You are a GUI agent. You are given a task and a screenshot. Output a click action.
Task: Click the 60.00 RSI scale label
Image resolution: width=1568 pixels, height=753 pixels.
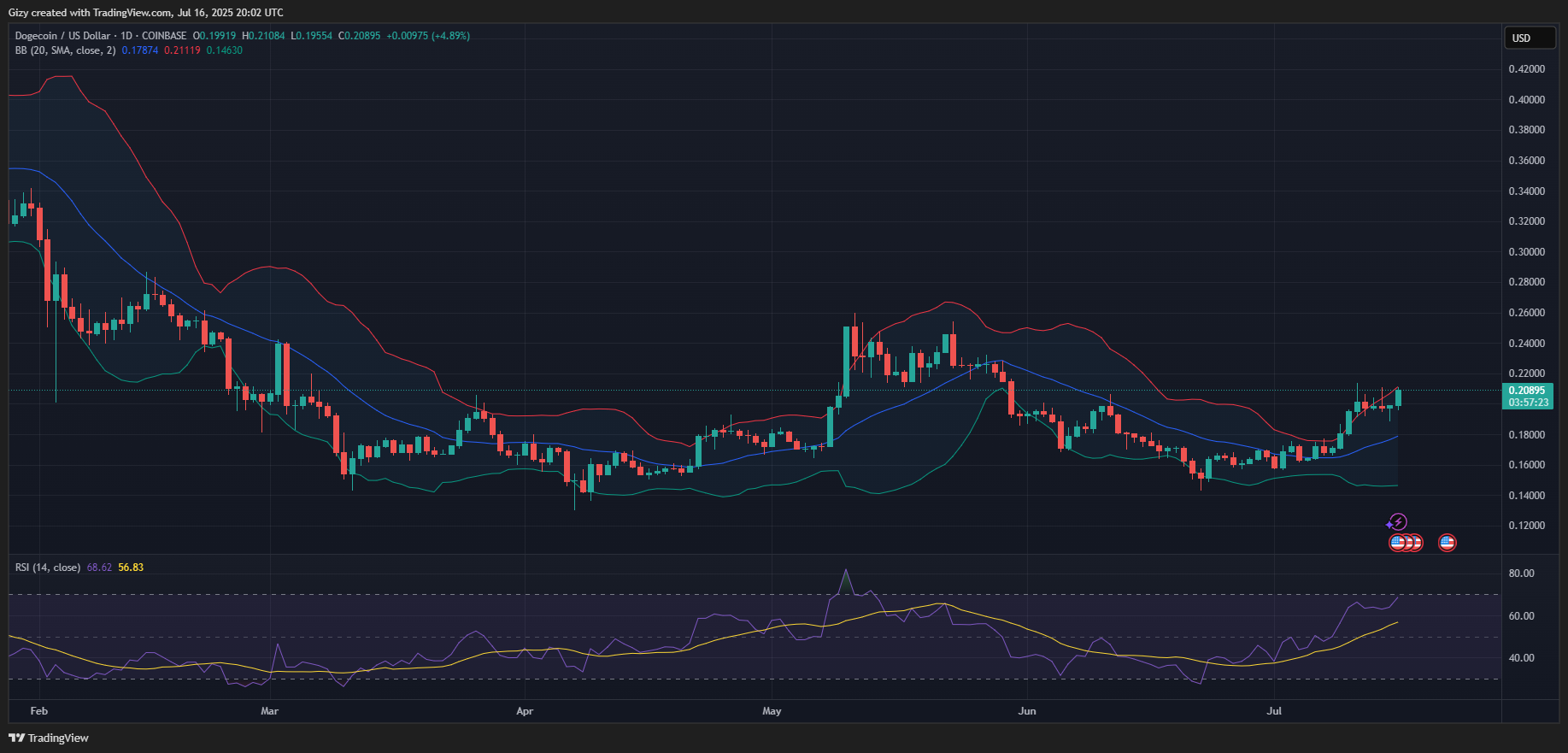[x=1522, y=616]
